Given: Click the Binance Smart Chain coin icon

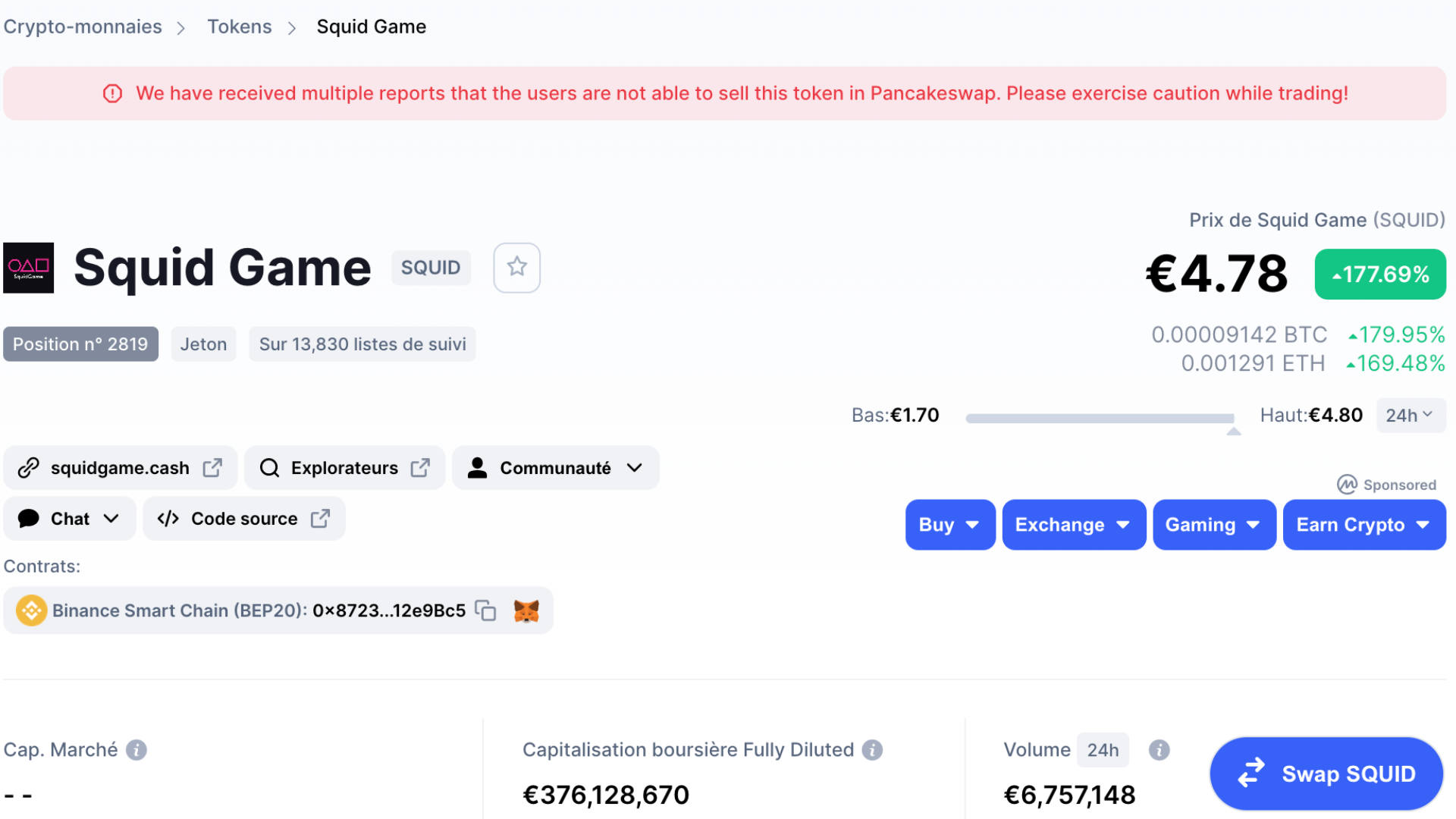Looking at the screenshot, I should [31, 610].
